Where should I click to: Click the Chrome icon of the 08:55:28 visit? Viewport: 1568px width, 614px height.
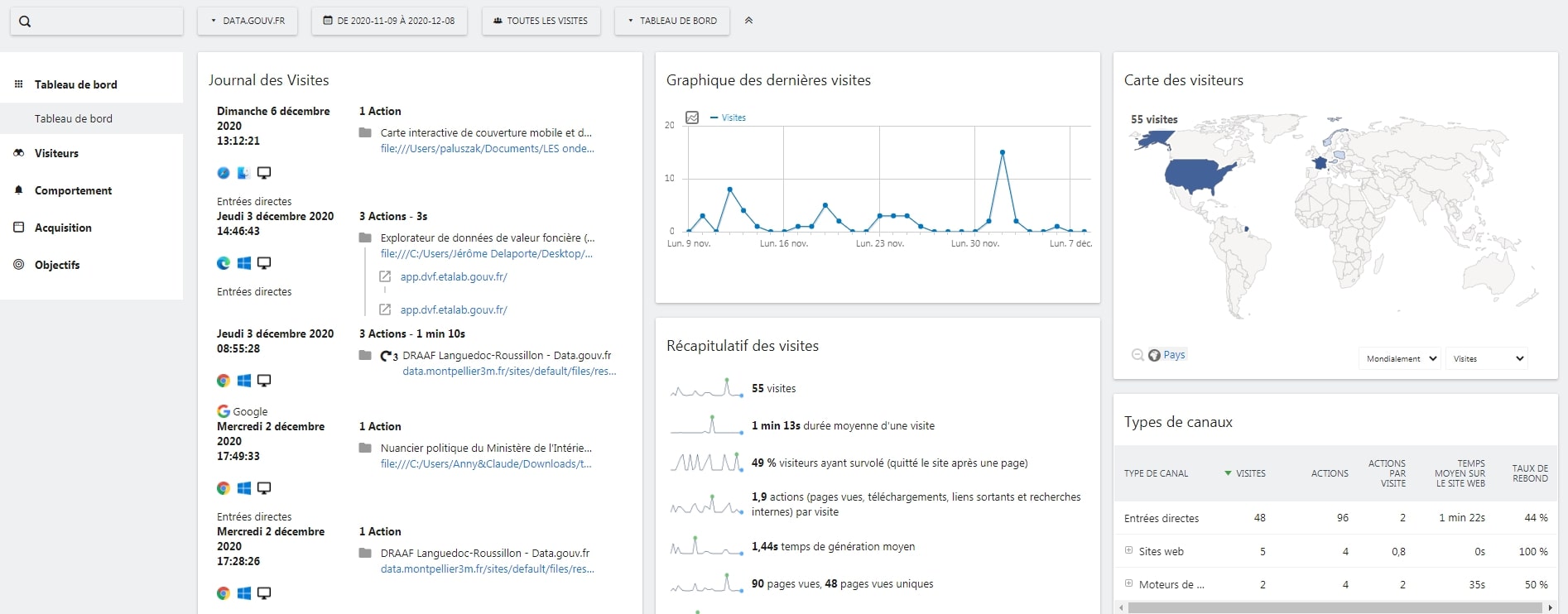pos(224,381)
